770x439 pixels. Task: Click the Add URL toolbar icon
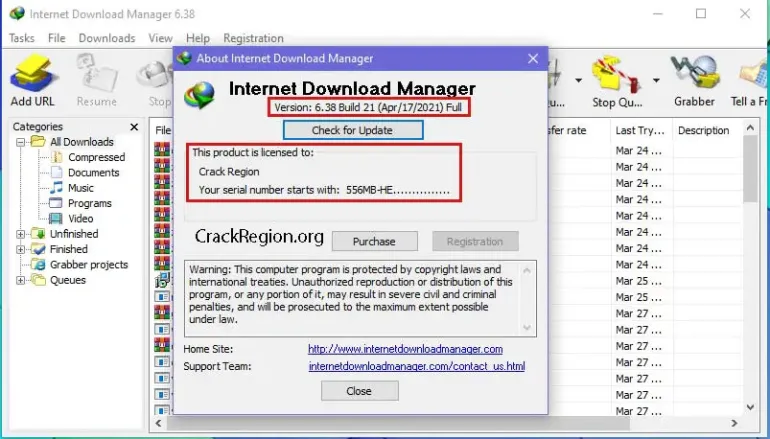[33, 80]
